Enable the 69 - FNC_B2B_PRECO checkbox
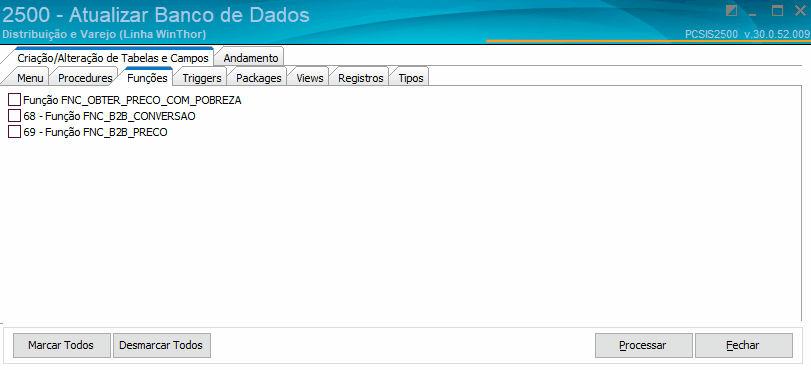Viewport: 811px width, 370px height. (x=15, y=132)
